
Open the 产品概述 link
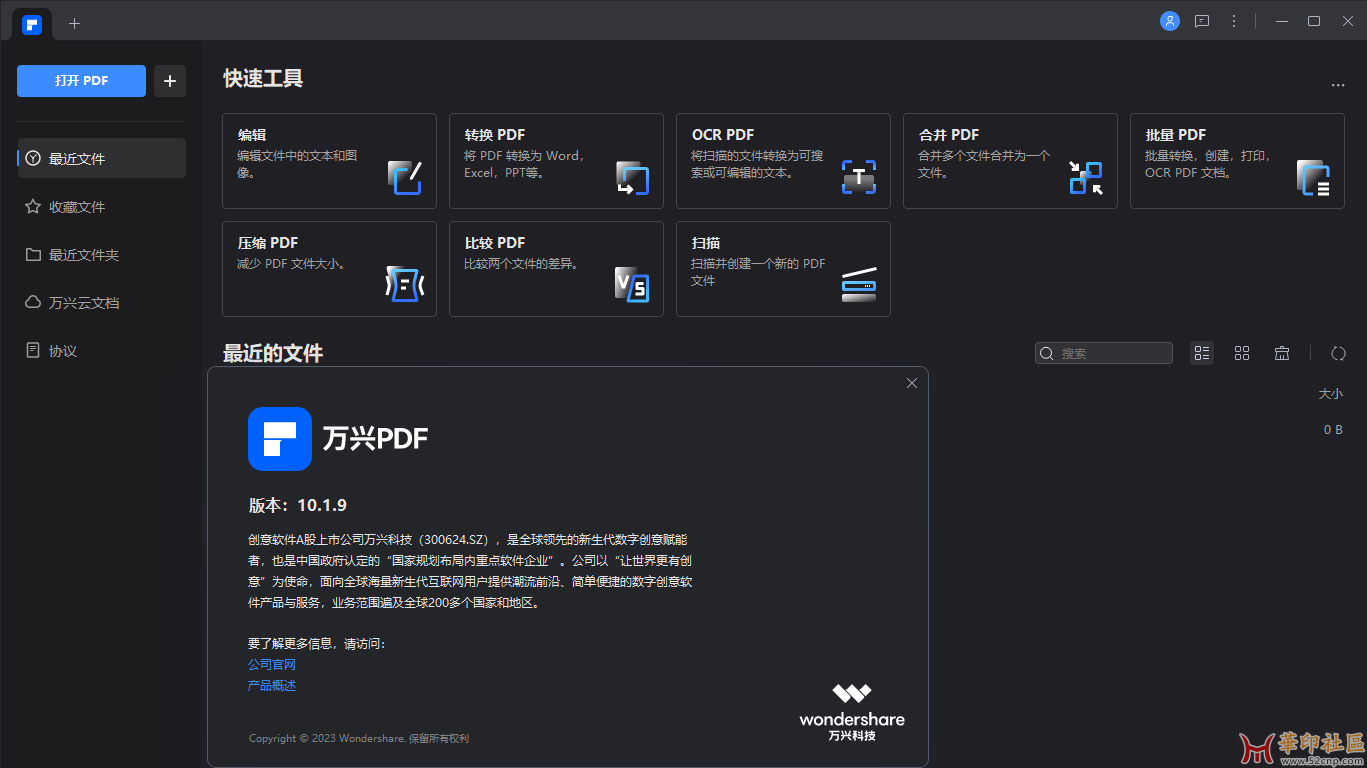pos(272,685)
